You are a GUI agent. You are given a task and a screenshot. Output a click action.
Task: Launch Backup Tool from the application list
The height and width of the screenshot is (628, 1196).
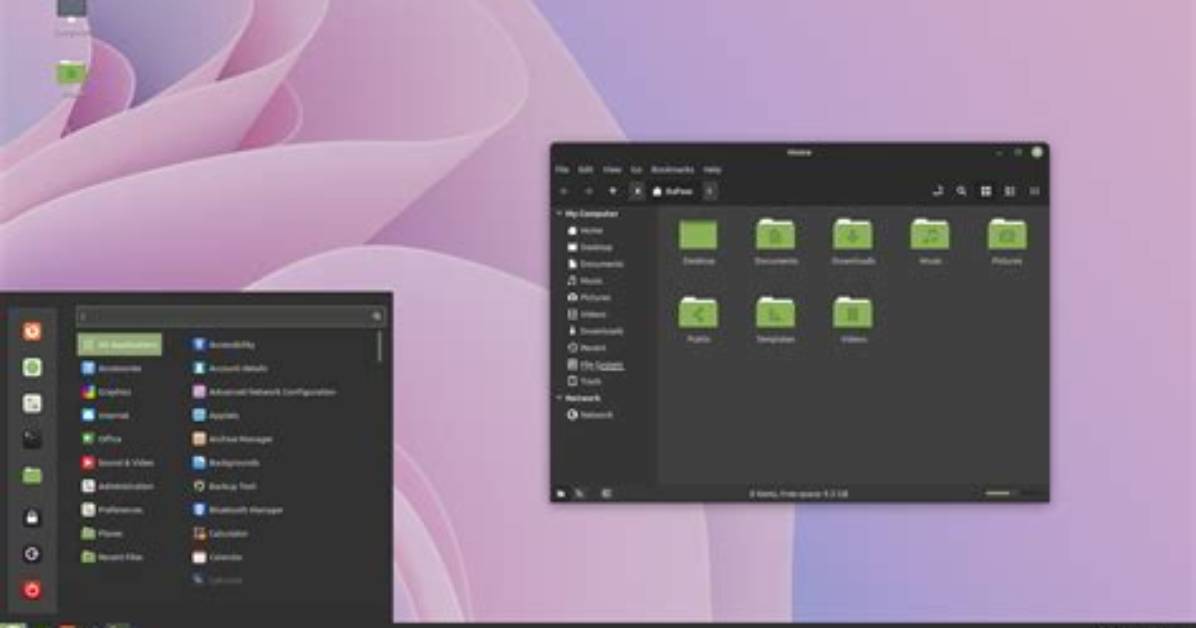click(x=224, y=487)
